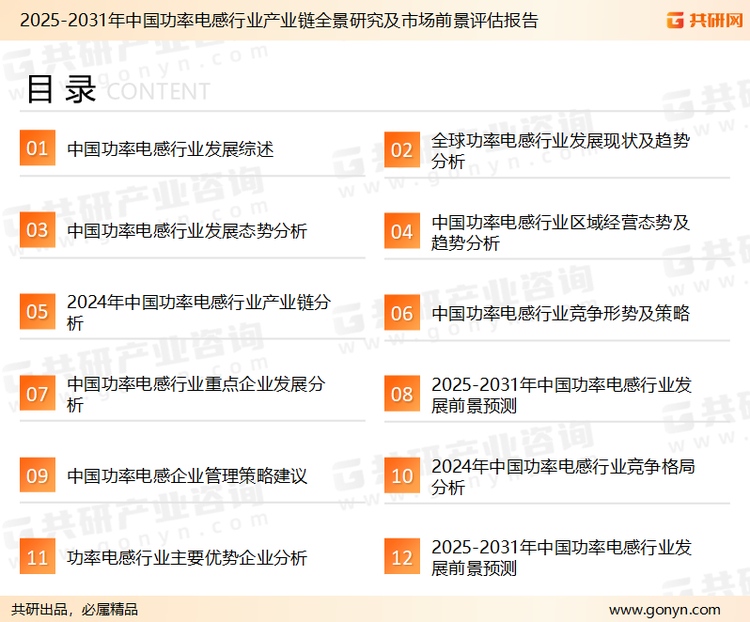
Task: Open chapter 中国功率电感行业竞争形势及策略
Action: pyautogui.click(x=561, y=313)
